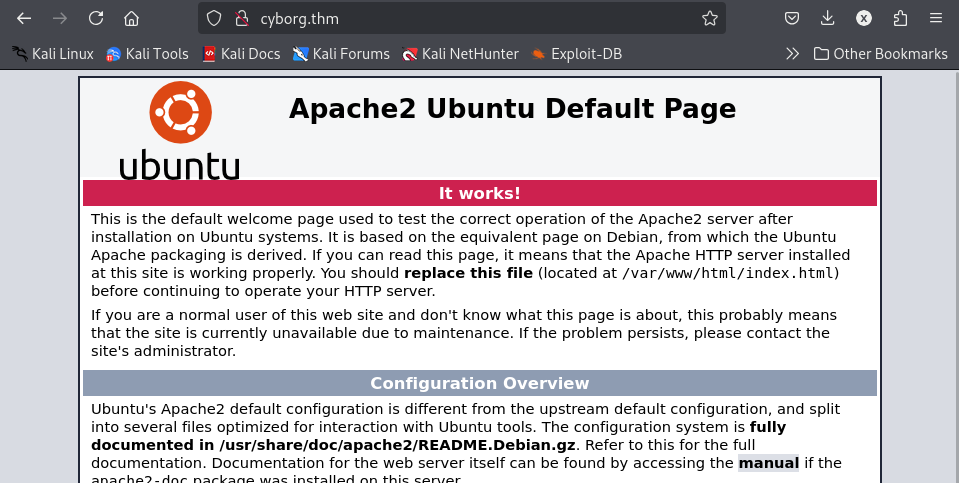Viewport: 959px width, 483px height.
Task: Click the X extension toolbar icon
Action: [x=864, y=18]
